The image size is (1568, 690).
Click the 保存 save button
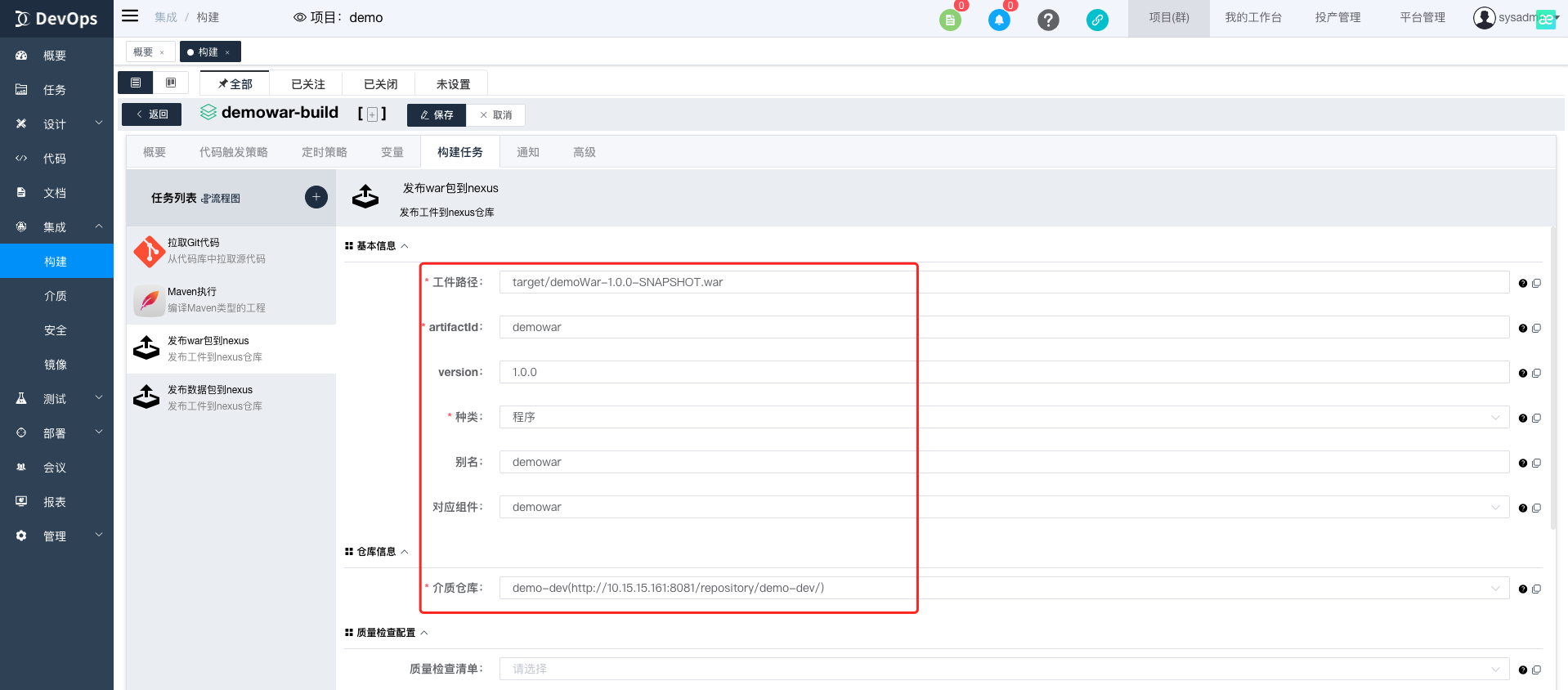(437, 115)
